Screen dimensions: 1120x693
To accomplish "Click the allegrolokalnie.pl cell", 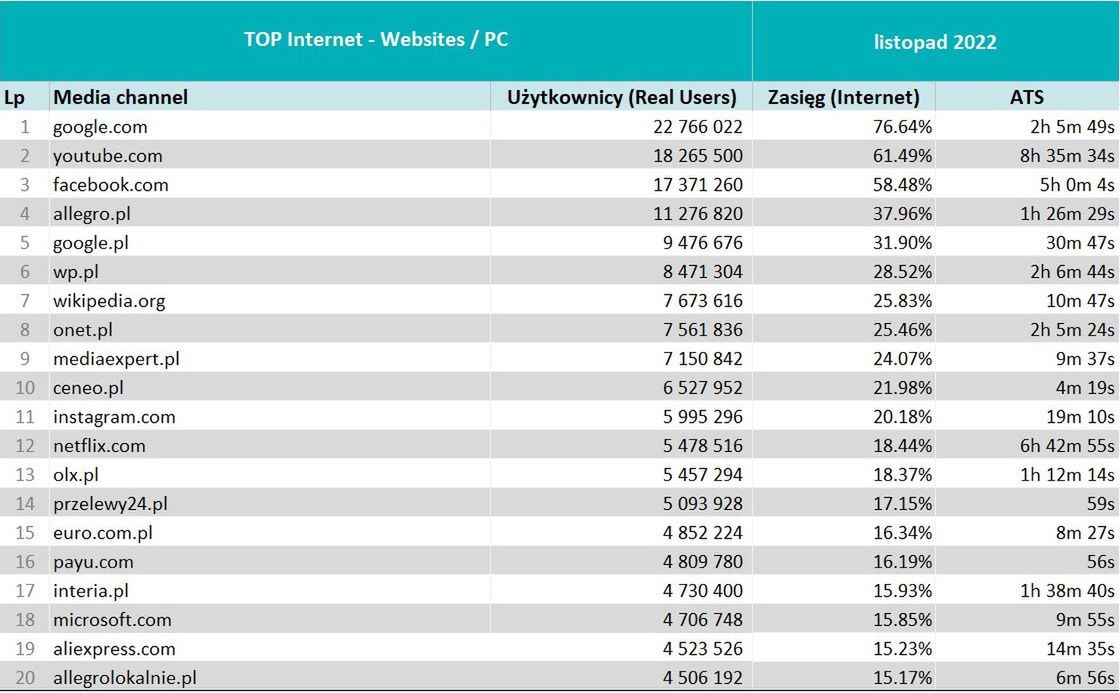I will click(124, 678).
